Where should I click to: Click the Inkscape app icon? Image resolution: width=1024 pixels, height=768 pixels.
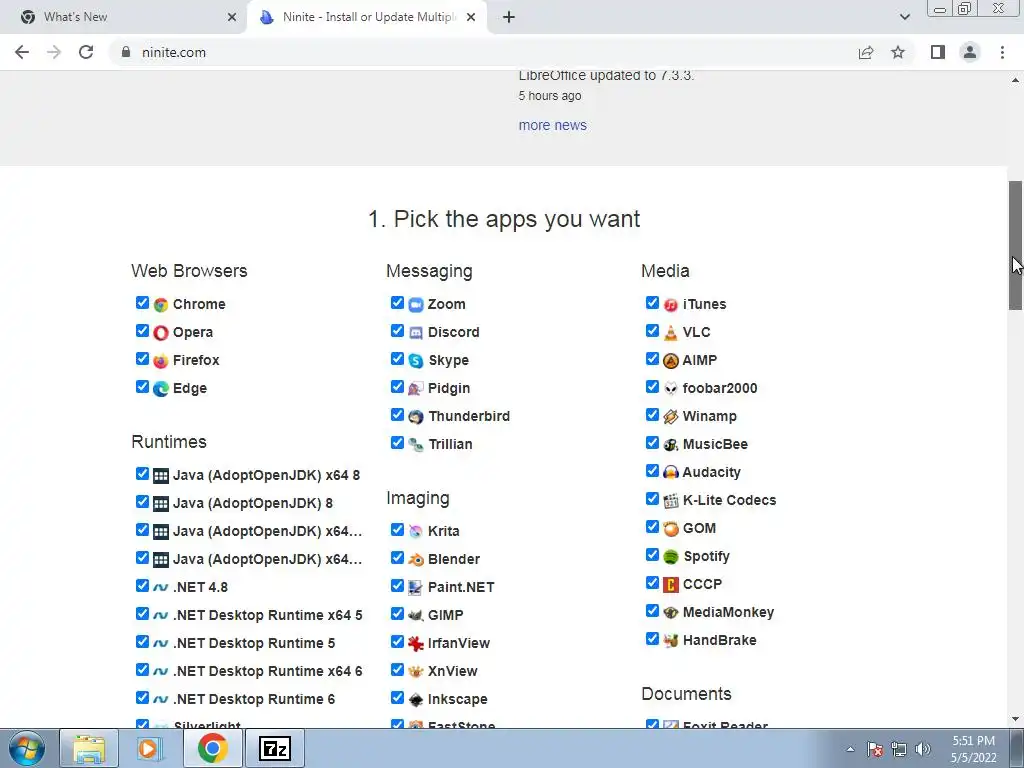tap(416, 700)
